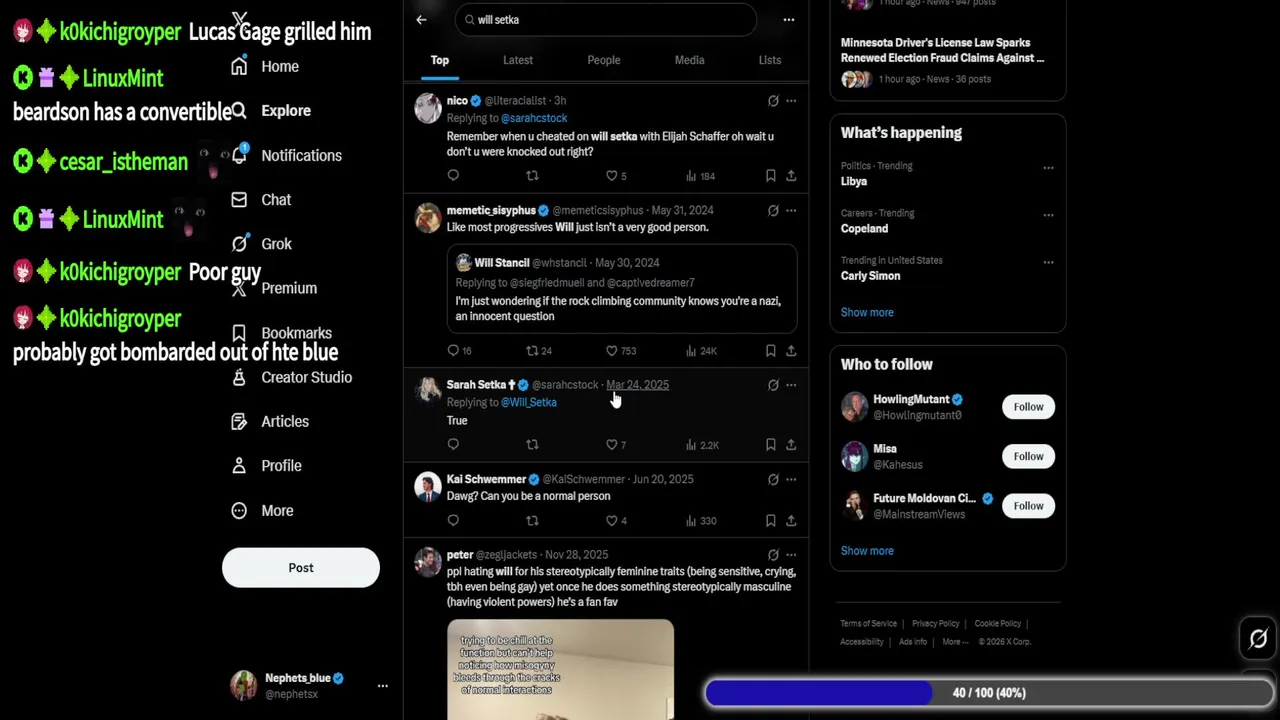Viewport: 1280px width, 720px height.
Task: Go back with the arrow beside search
Action: [421, 19]
